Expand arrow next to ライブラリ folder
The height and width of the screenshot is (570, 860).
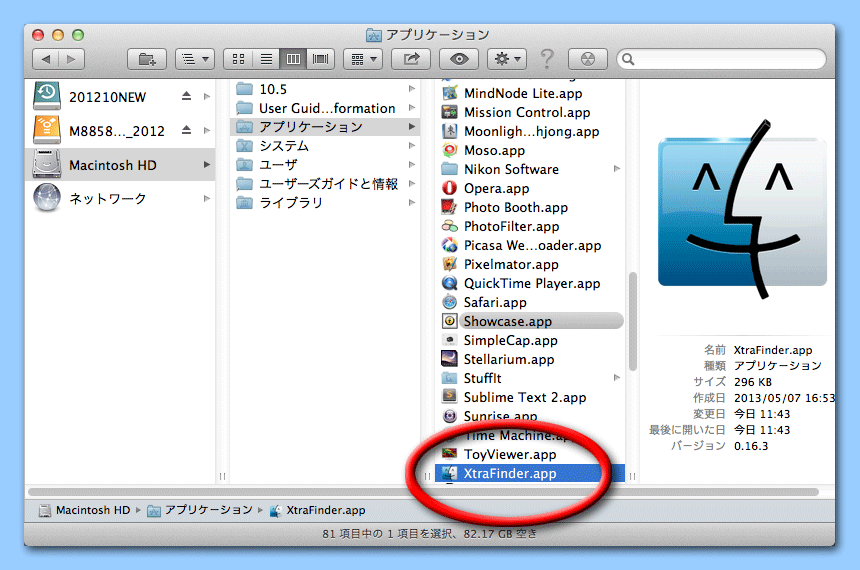[411, 202]
